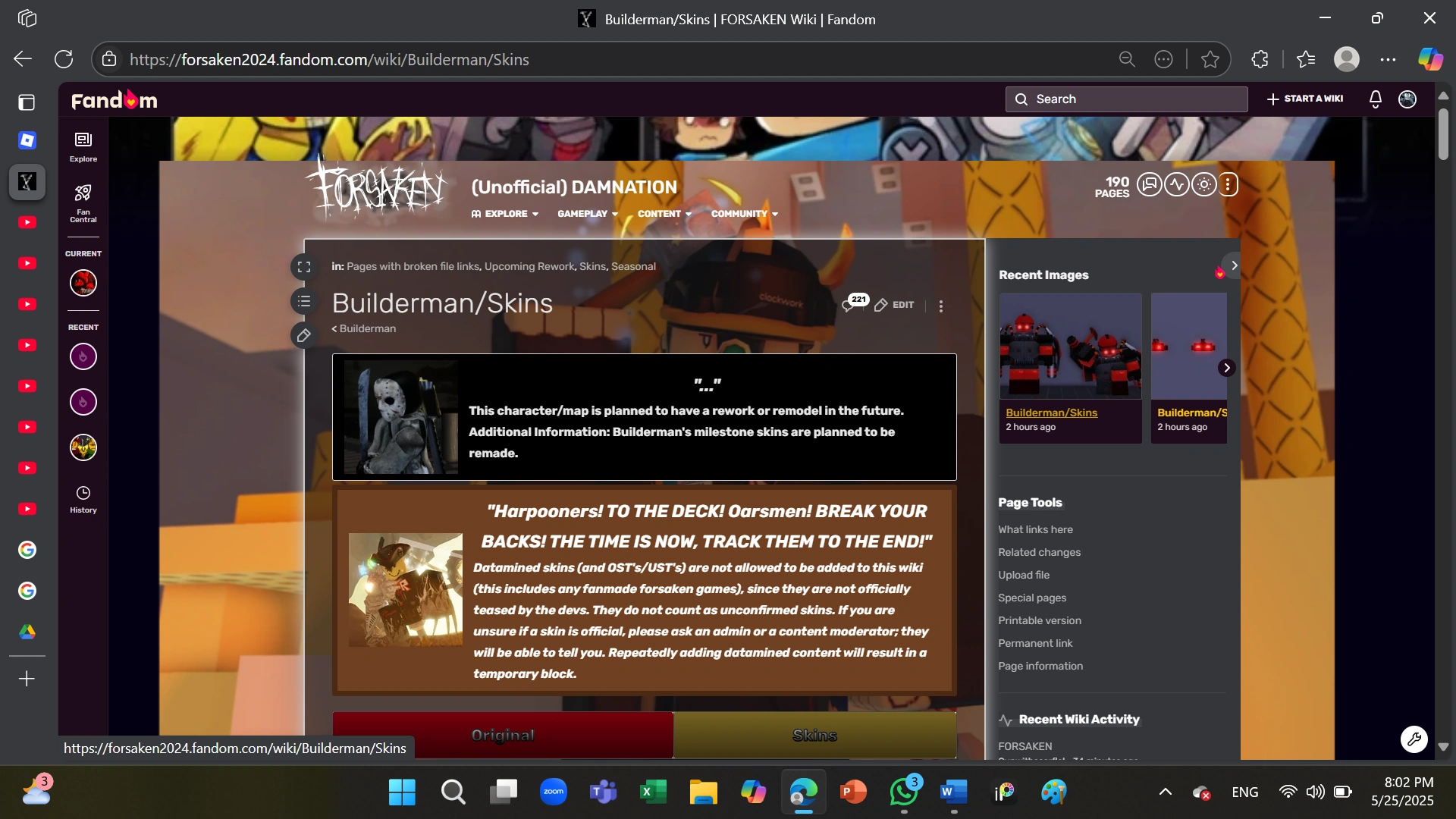Open Fandom notifications bell
The image size is (1456, 819).
point(1375,99)
